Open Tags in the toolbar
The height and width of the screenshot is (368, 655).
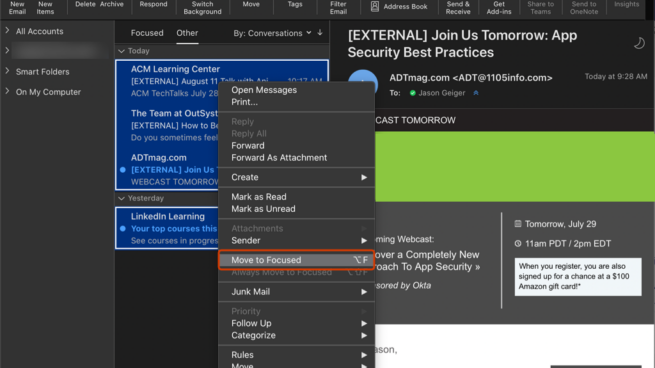[x=295, y=4]
